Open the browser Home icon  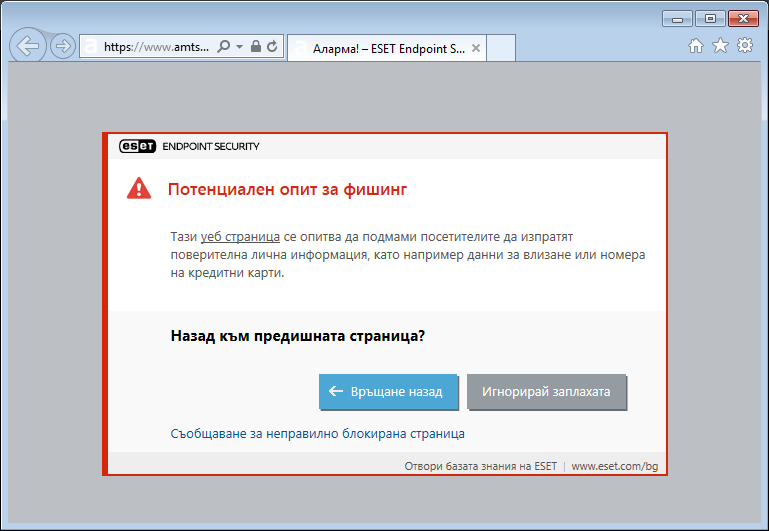pos(695,46)
